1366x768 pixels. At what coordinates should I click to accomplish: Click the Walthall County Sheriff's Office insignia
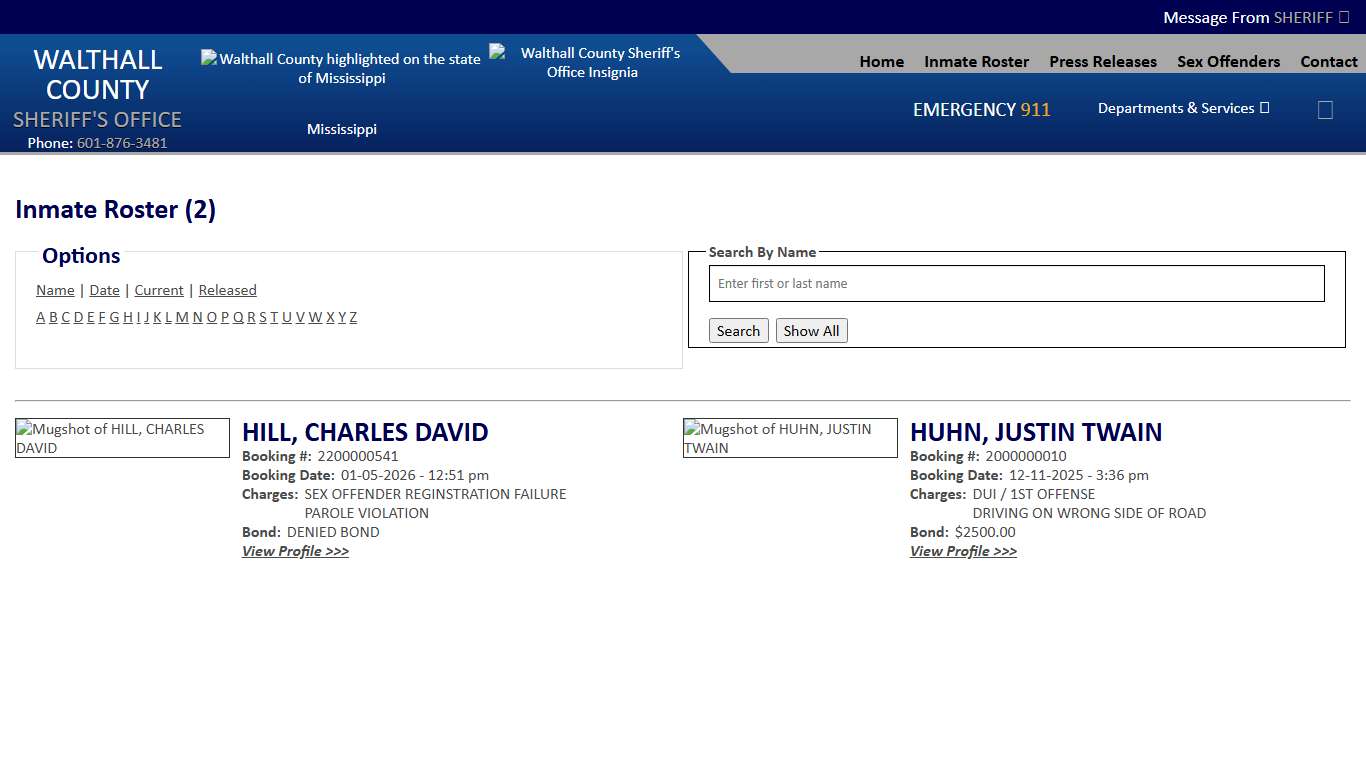[592, 62]
